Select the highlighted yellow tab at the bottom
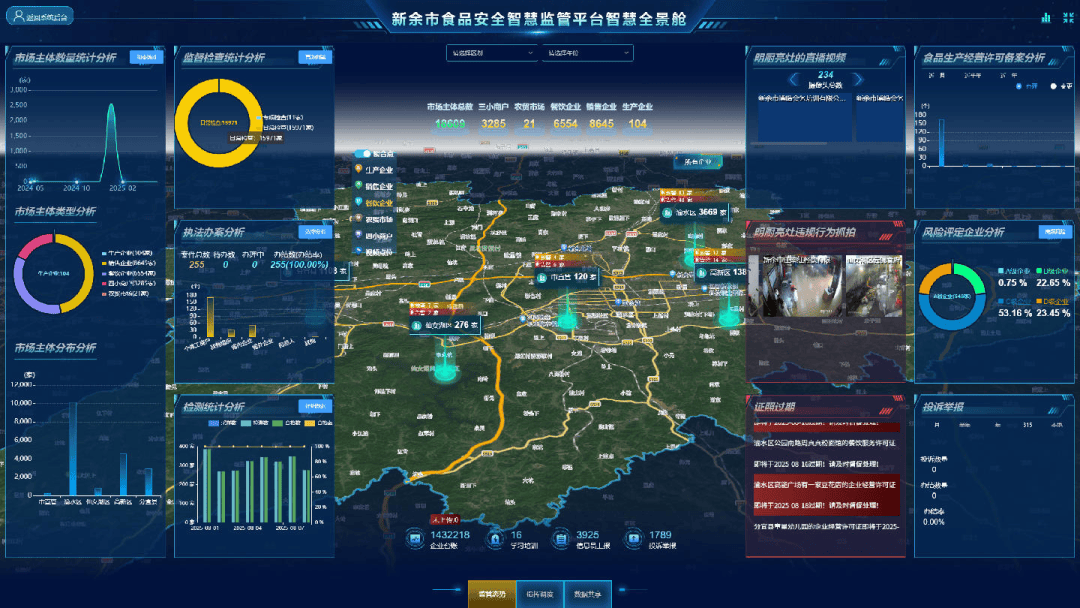Screen dimensions: 1080x608 tap(491, 594)
